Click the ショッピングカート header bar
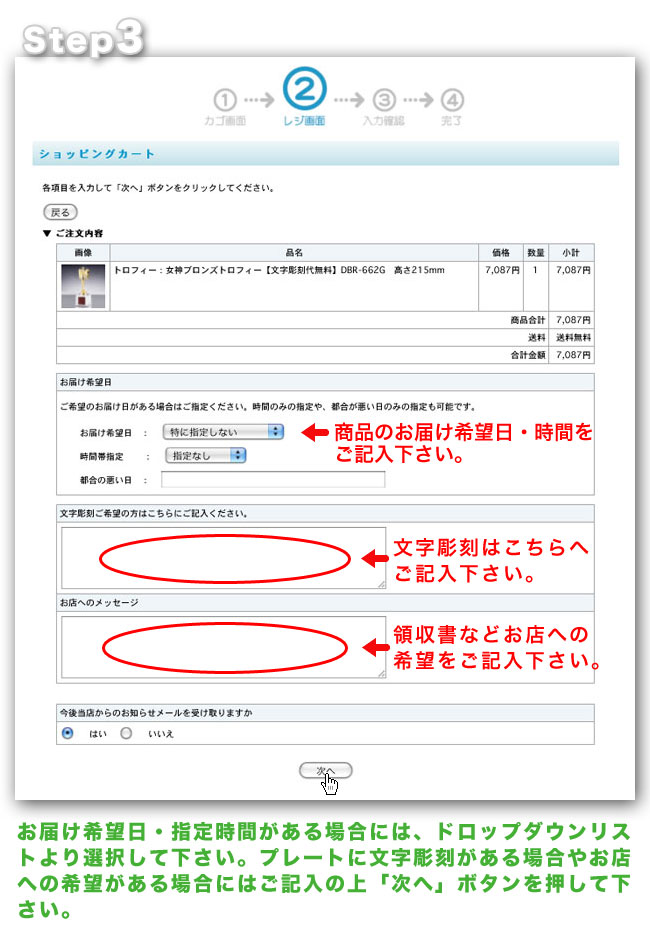The image size is (650, 930). tap(325, 154)
